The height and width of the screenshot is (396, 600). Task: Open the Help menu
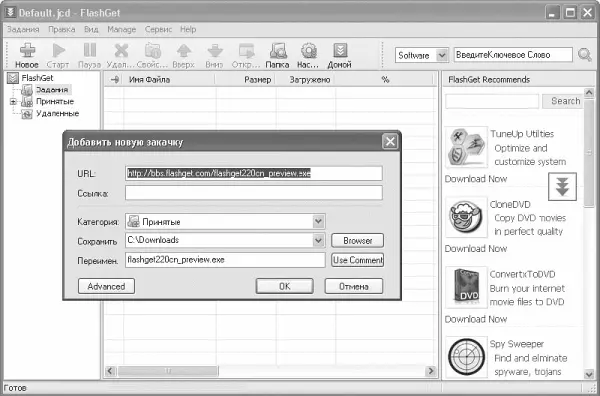click(188, 29)
